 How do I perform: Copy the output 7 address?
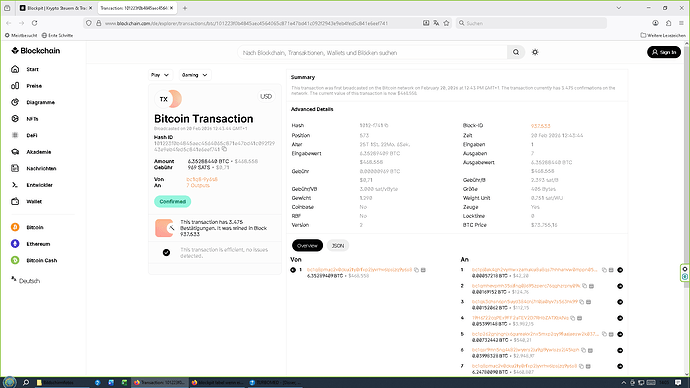(x=581, y=366)
